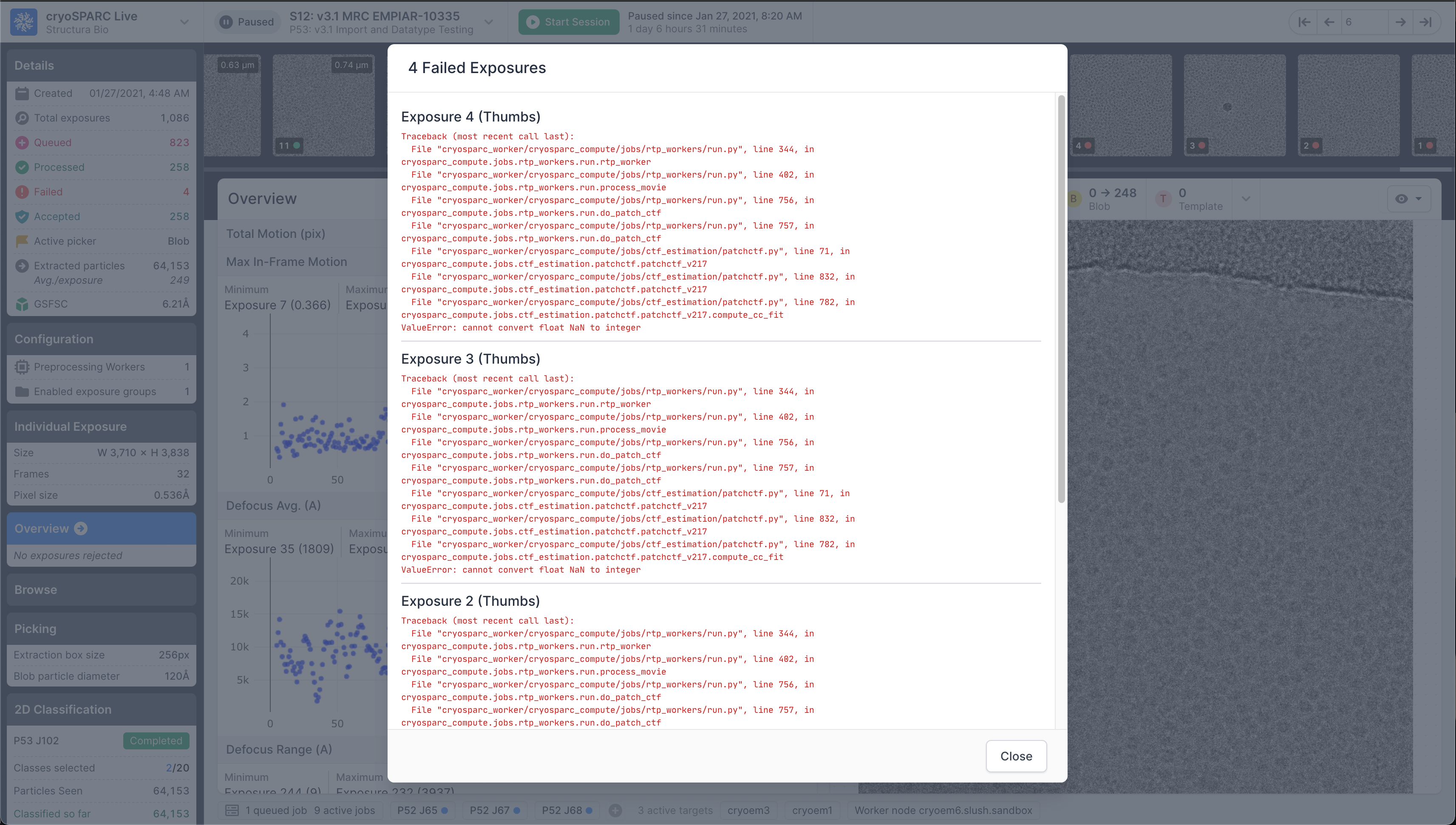Click the Template picker T badge
The height and width of the screenshot is (825, 1456).
(x=1163, y=199)
